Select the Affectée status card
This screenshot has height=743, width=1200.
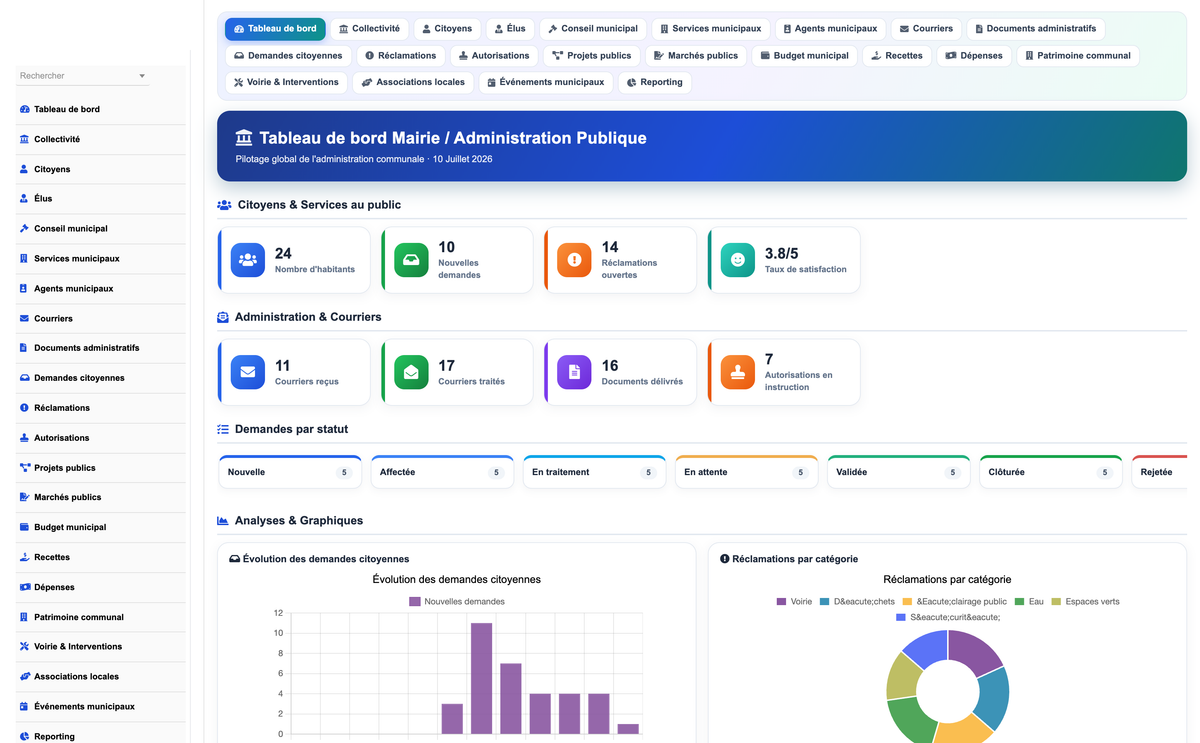(x=442, y=472)
